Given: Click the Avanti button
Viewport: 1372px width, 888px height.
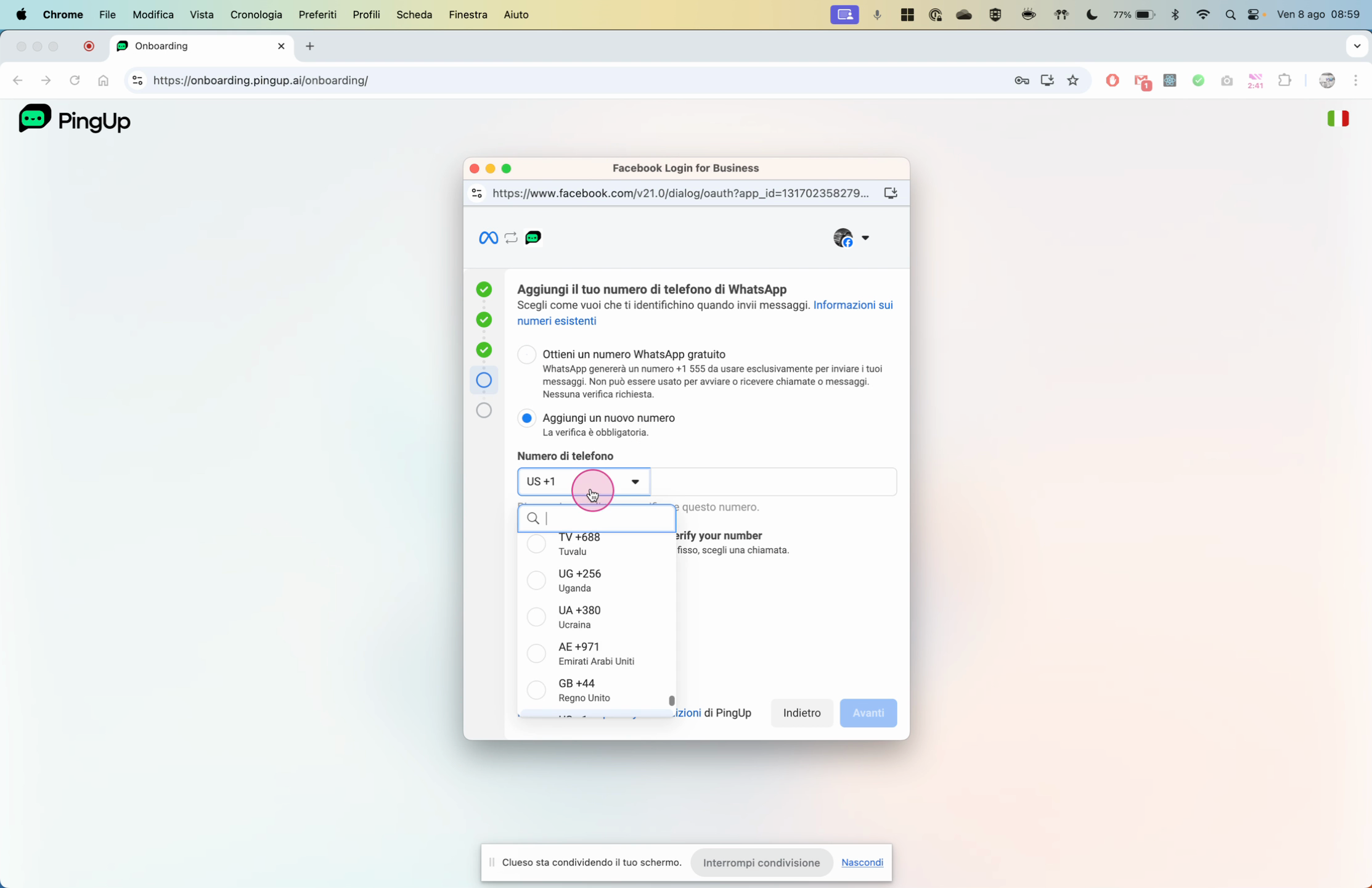Looking at the screenshot, I should coord(868,713).
